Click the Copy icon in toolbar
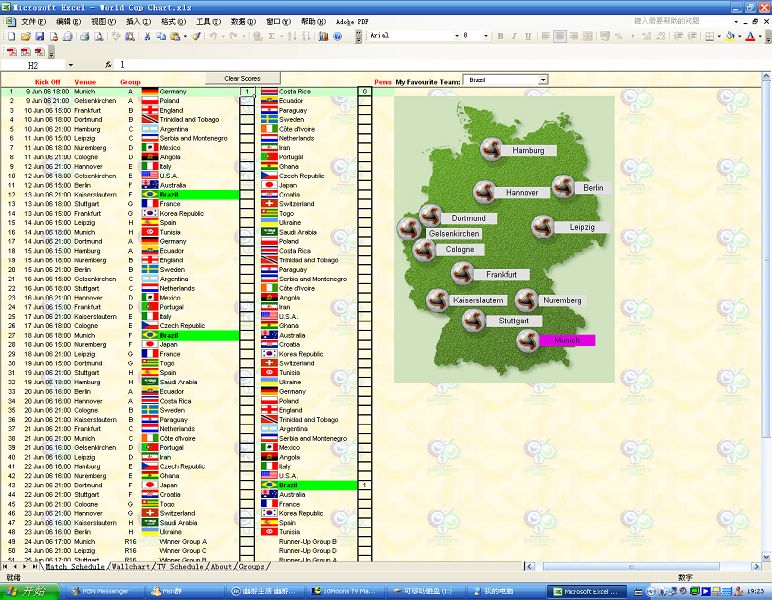 click(x=161, y=36)
